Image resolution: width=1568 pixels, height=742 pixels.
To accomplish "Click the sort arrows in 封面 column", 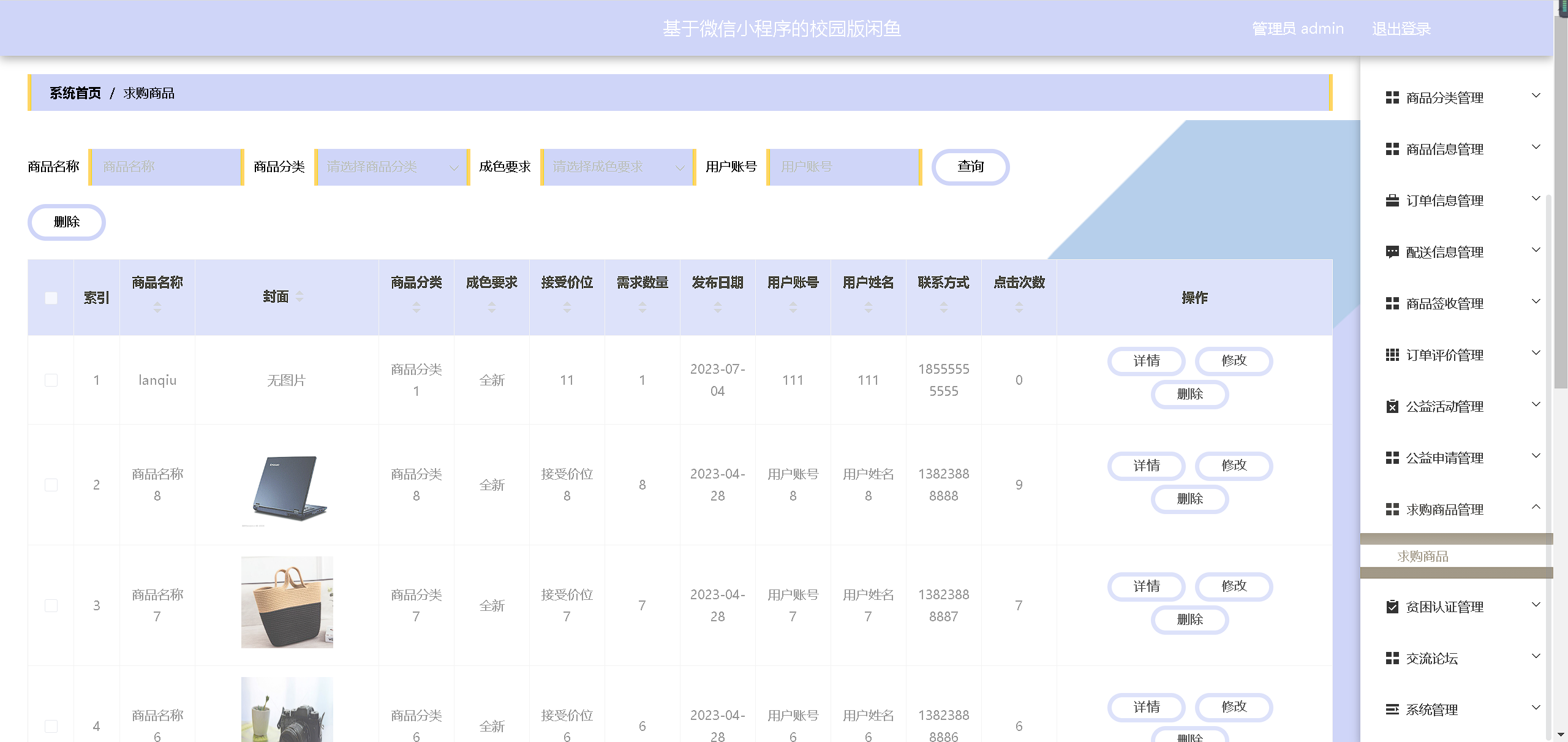I will pyautogui.click(x=300, y=297).
